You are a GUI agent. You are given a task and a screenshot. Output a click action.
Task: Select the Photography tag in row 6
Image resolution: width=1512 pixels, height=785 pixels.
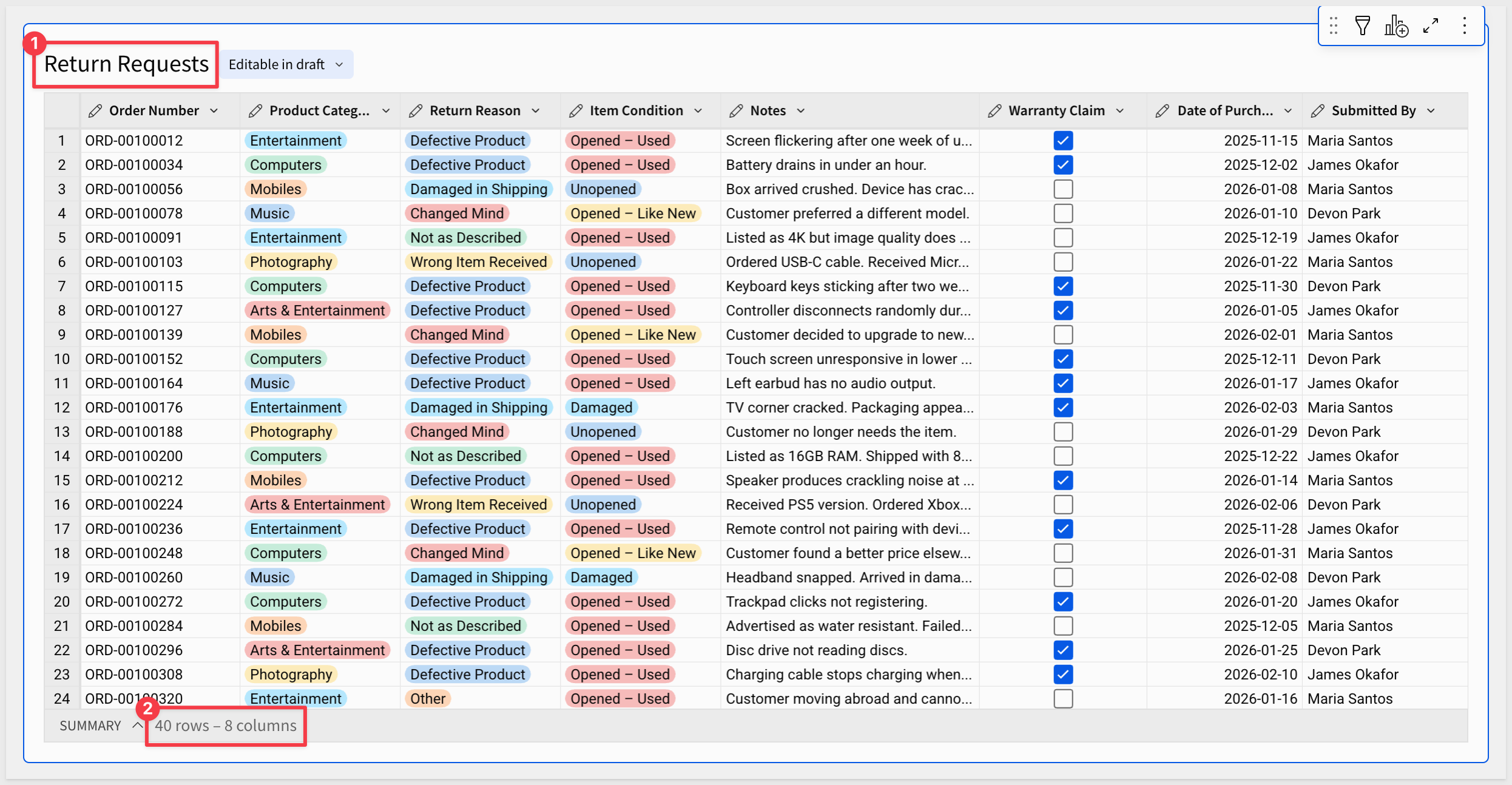point(291,262)
